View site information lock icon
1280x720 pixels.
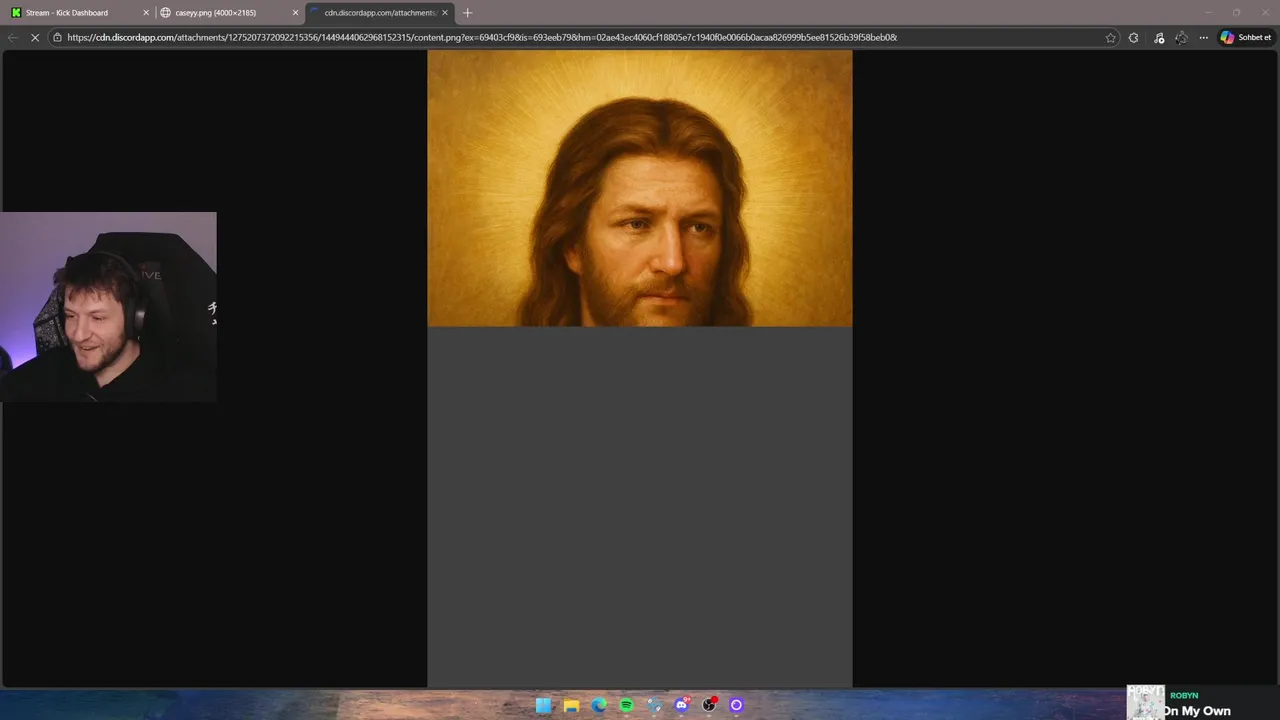[58, 38]
